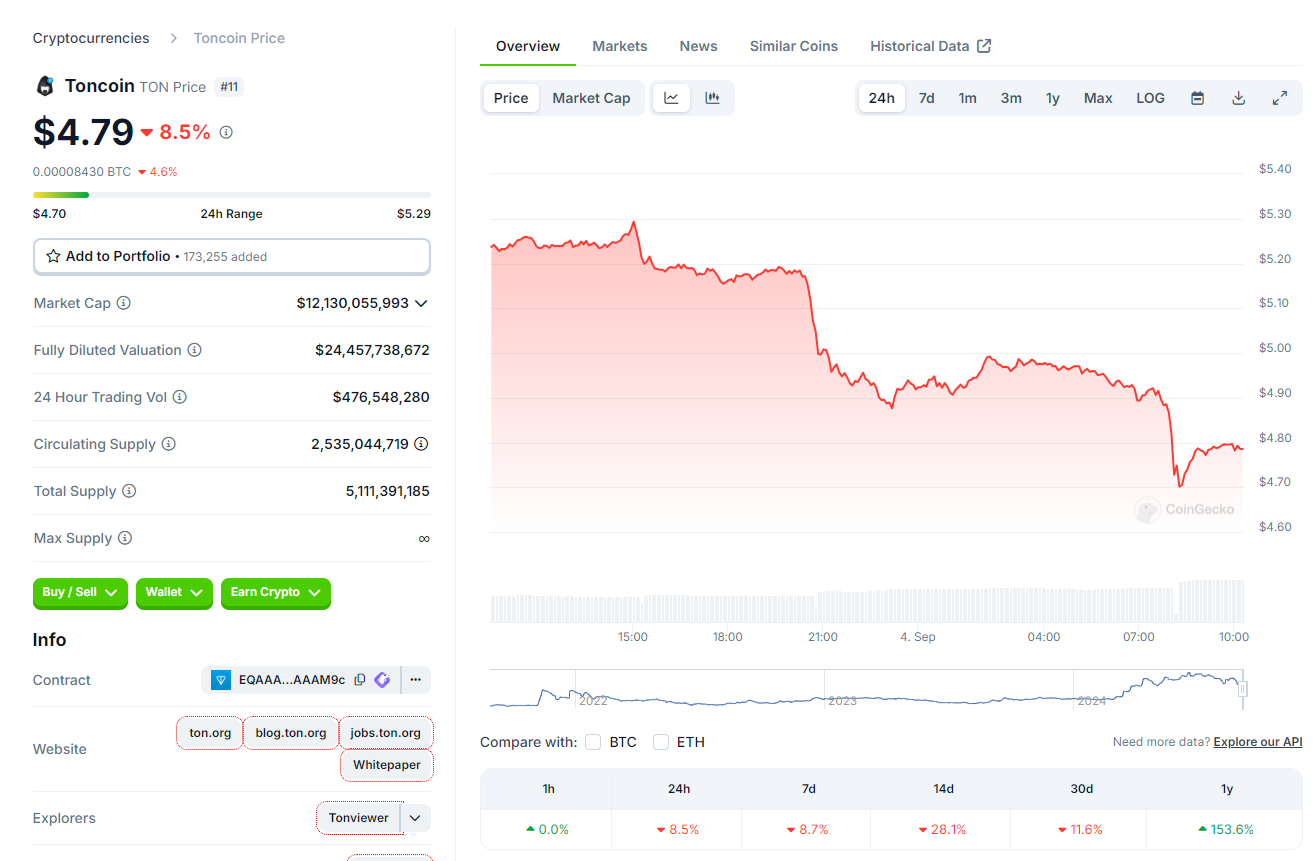Download chart data icon
This screenshot has width=1313, height=861.
pyautogui.click(x=1238, y=98)
